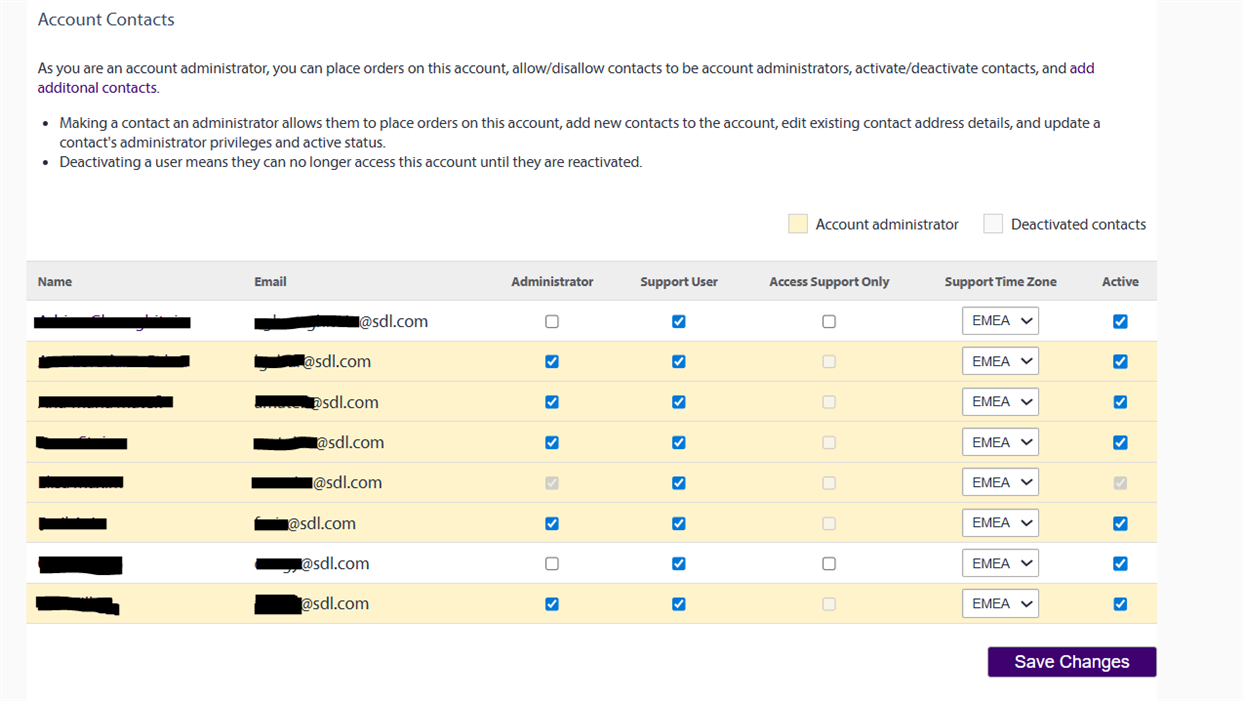Enable Administrator for the seventh row contact
The height and width of the screenshot is (701, 1243).
coord(552,564)
